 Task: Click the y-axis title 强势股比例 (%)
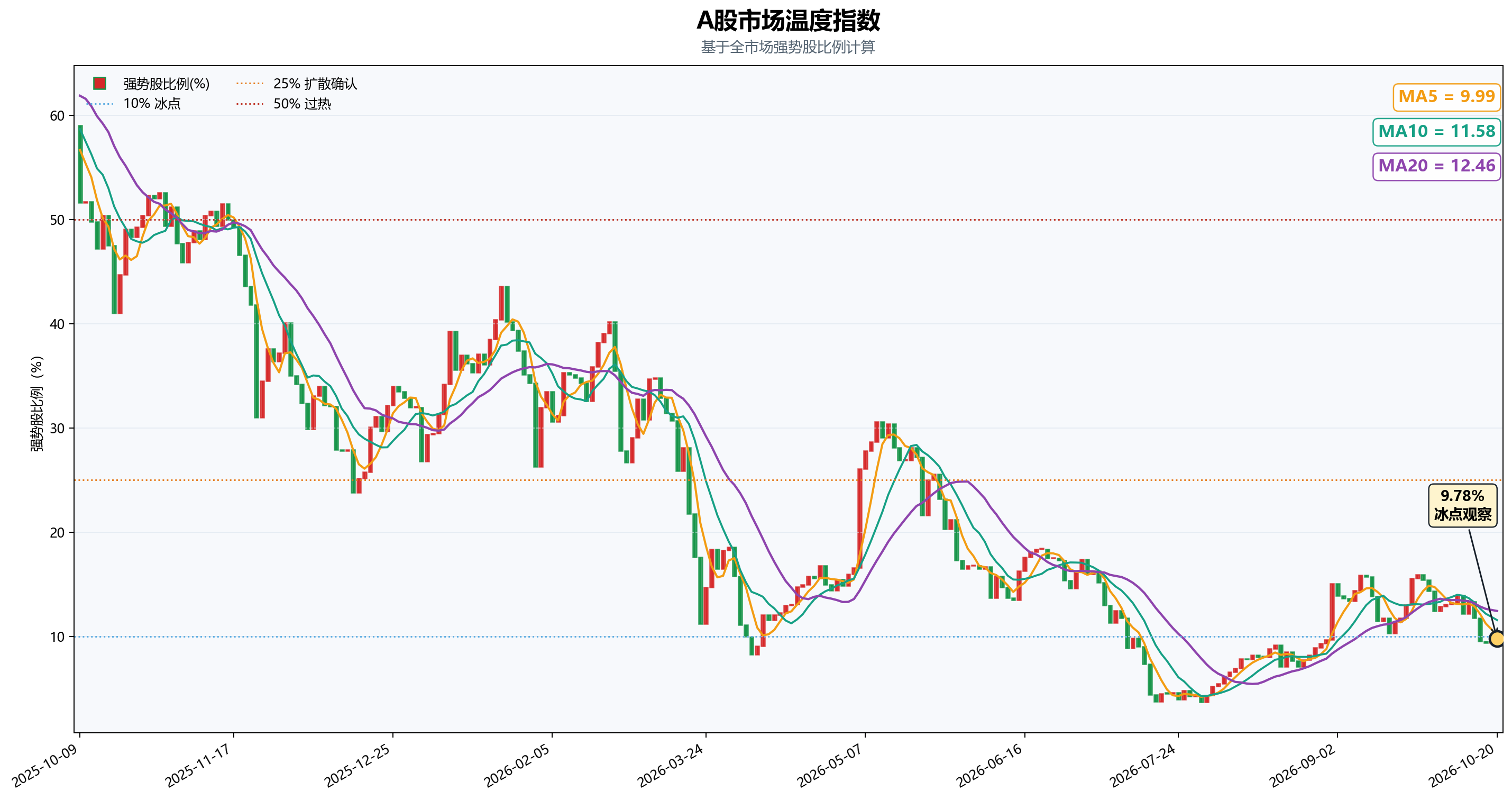[37, 404]
